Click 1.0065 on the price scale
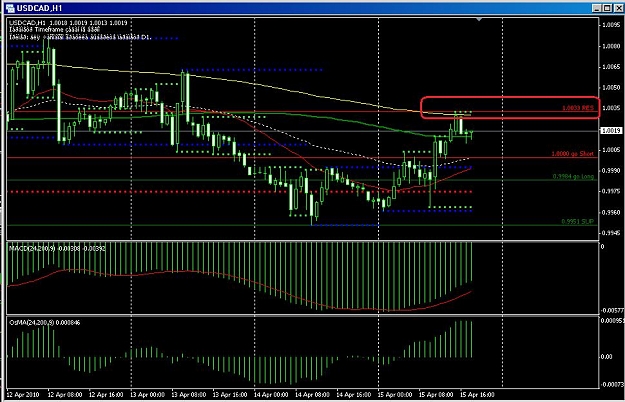The width and height of the screenshot is (625, 402). (611, 67)
